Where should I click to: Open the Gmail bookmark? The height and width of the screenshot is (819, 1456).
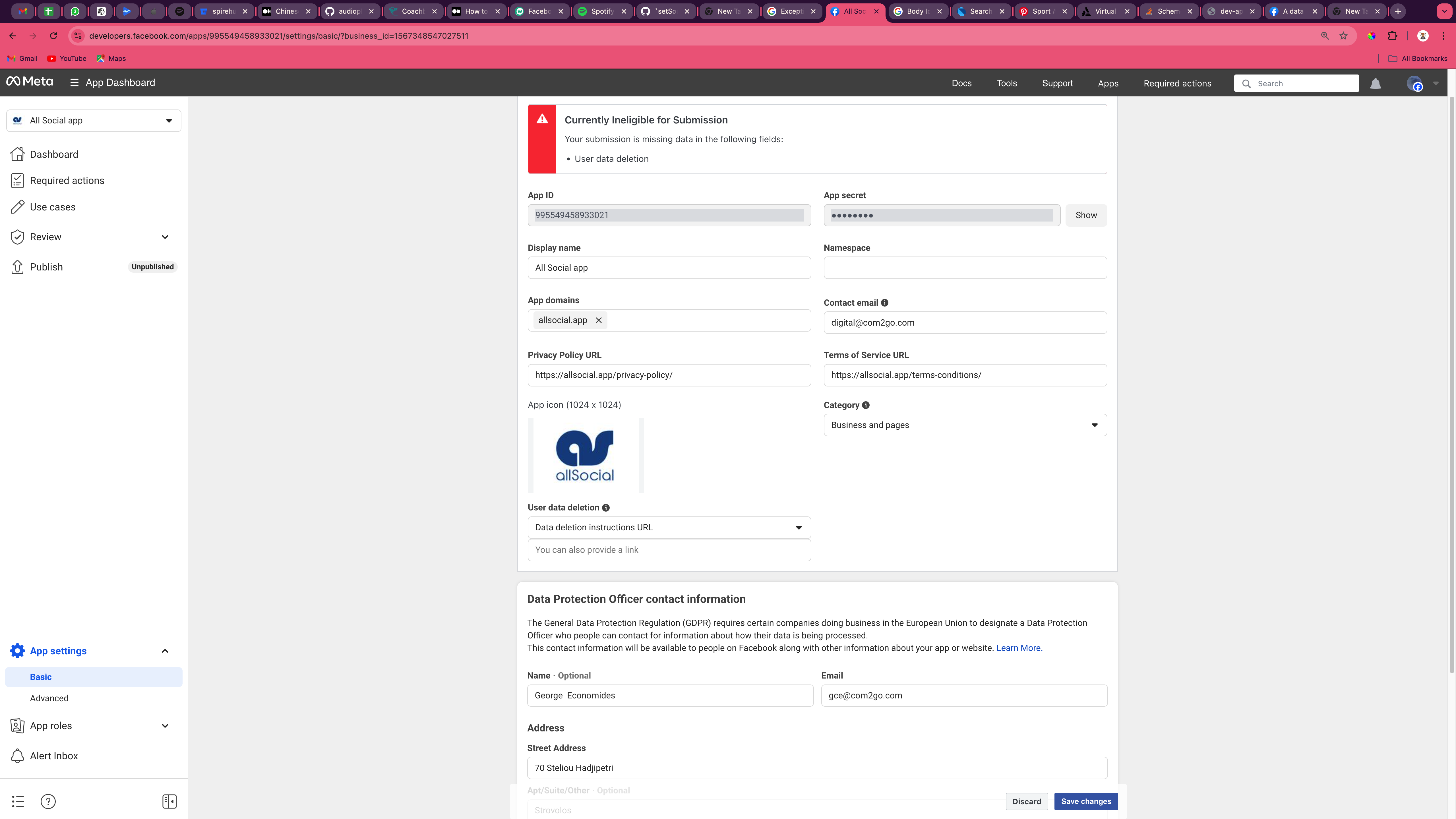coord(22,58)
